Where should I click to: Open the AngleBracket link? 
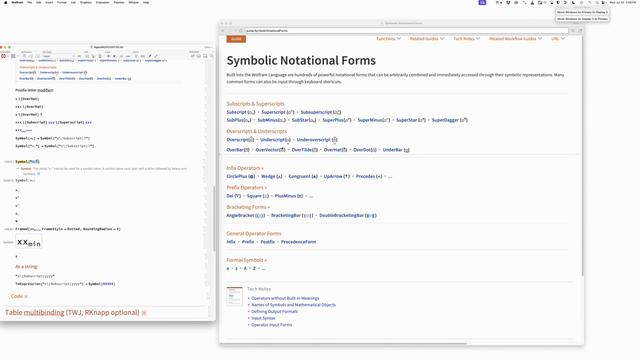click(x=246, y=216)
